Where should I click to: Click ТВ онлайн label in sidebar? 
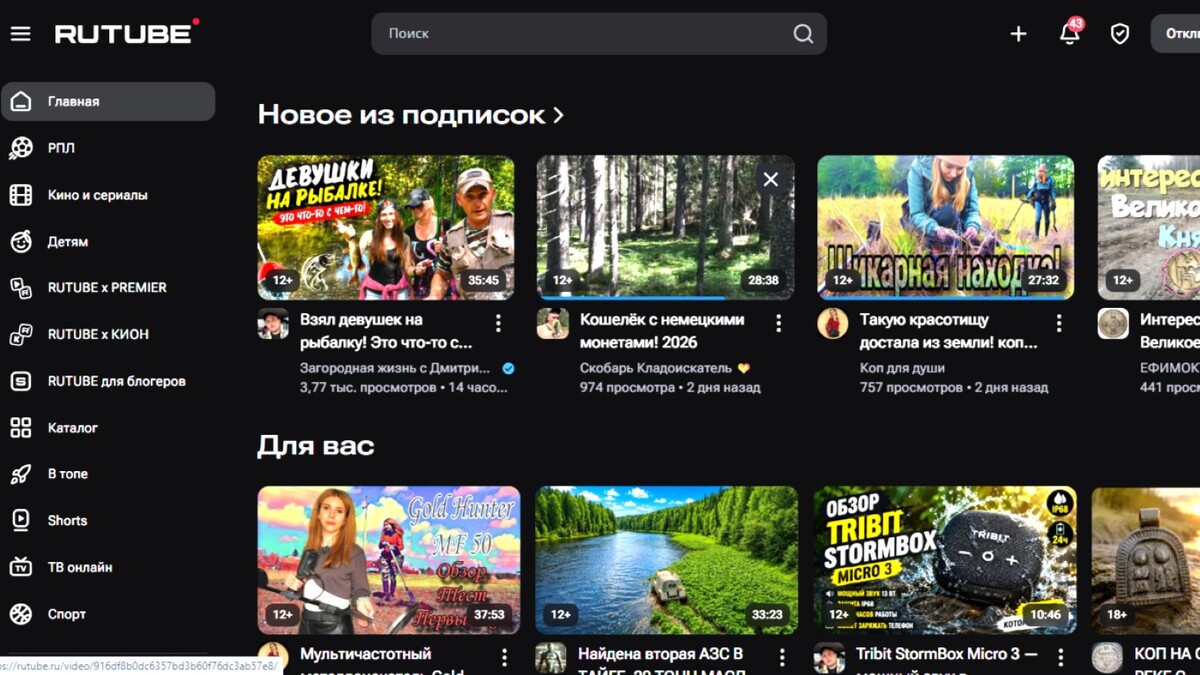click(x=80, y=567)
